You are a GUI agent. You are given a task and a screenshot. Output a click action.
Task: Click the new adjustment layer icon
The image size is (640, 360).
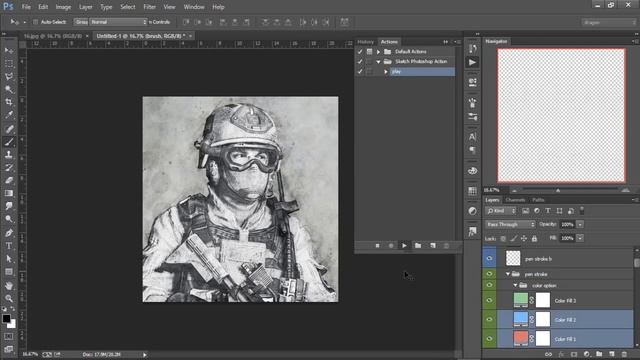[587, 354]
